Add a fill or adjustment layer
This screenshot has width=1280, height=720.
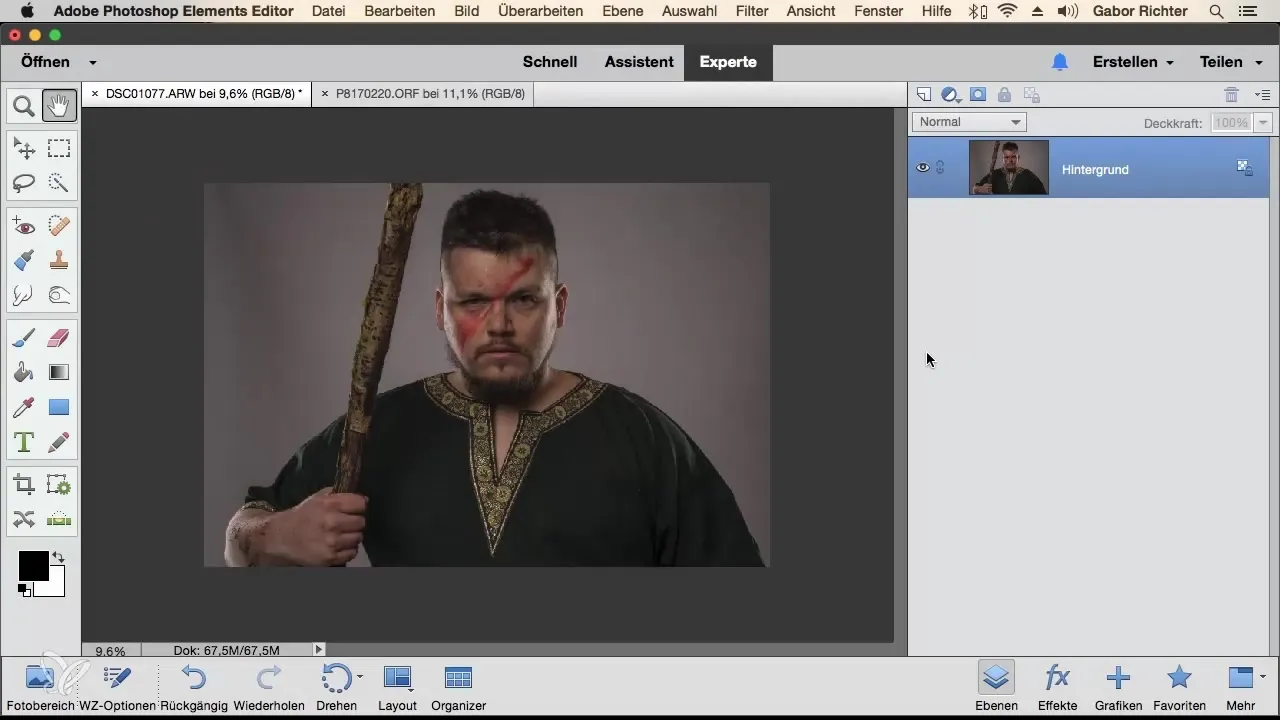951,95
